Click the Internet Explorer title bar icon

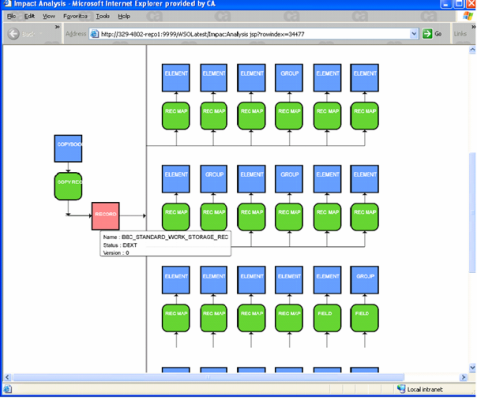tap(7, 4)
